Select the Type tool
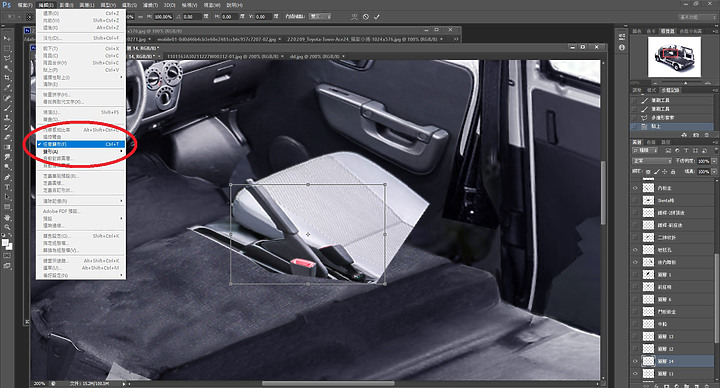Image resolution: width=720 pixels, height=388 pixels. pos(7,187)
